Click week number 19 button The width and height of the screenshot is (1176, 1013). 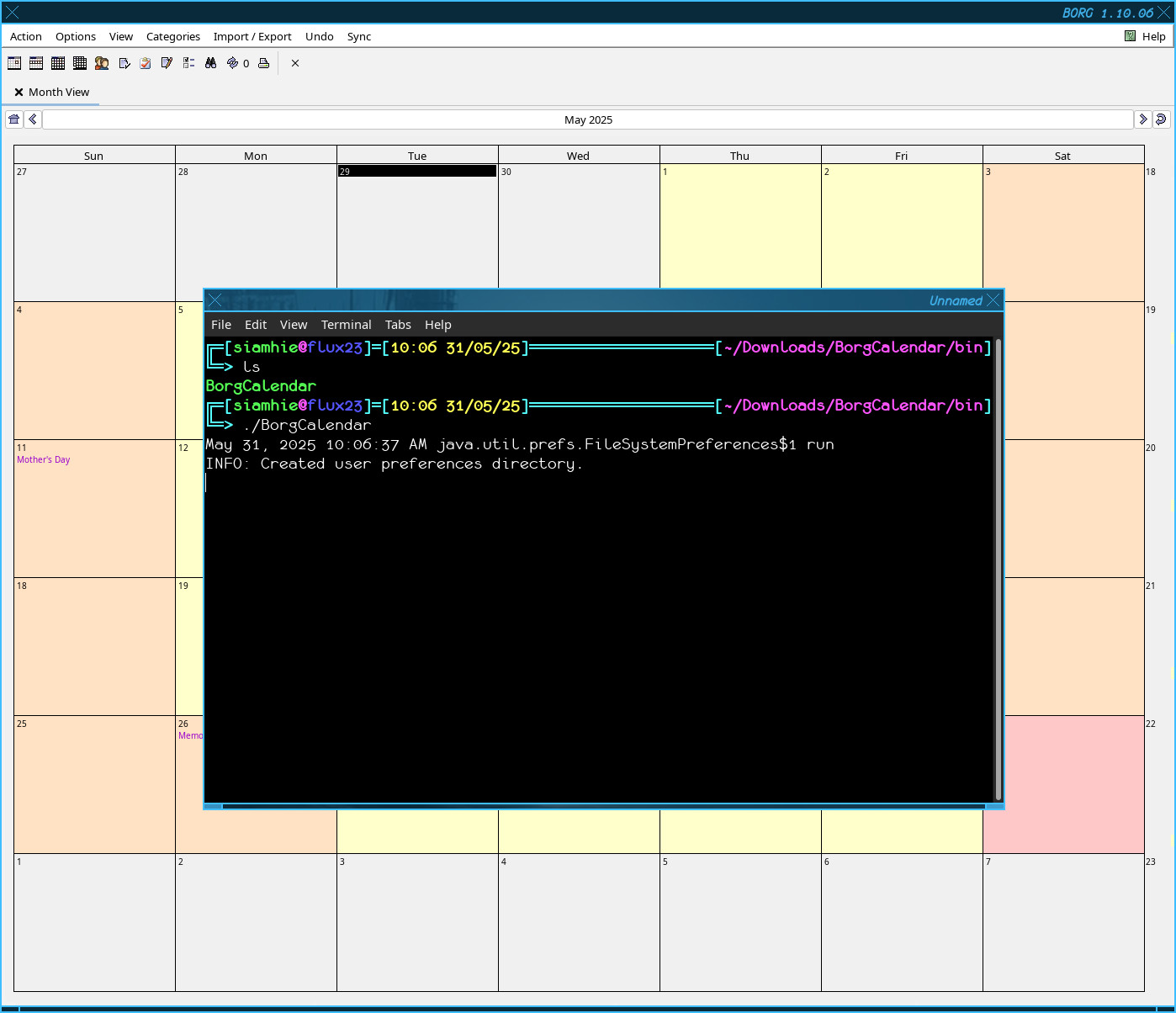[1151, 310]
